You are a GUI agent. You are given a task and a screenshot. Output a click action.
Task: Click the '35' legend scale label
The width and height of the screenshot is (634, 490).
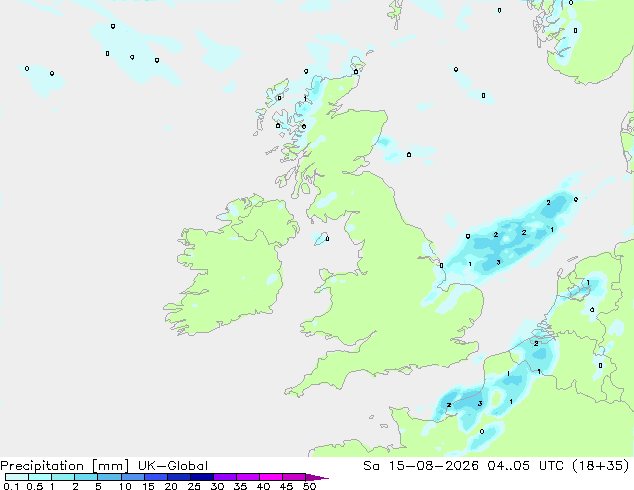click(x=240, y=486)
